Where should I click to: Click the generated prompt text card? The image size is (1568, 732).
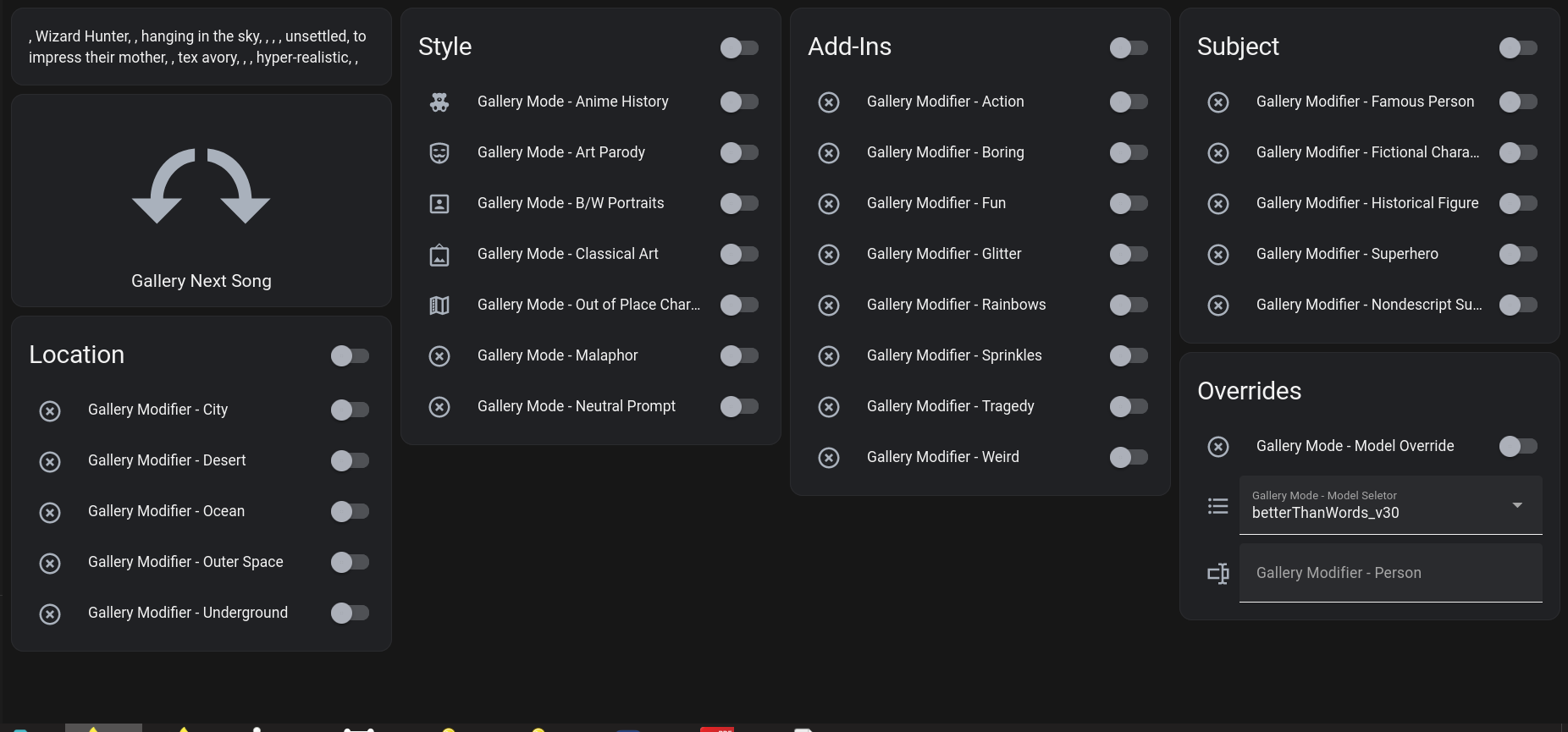[201, 47]
